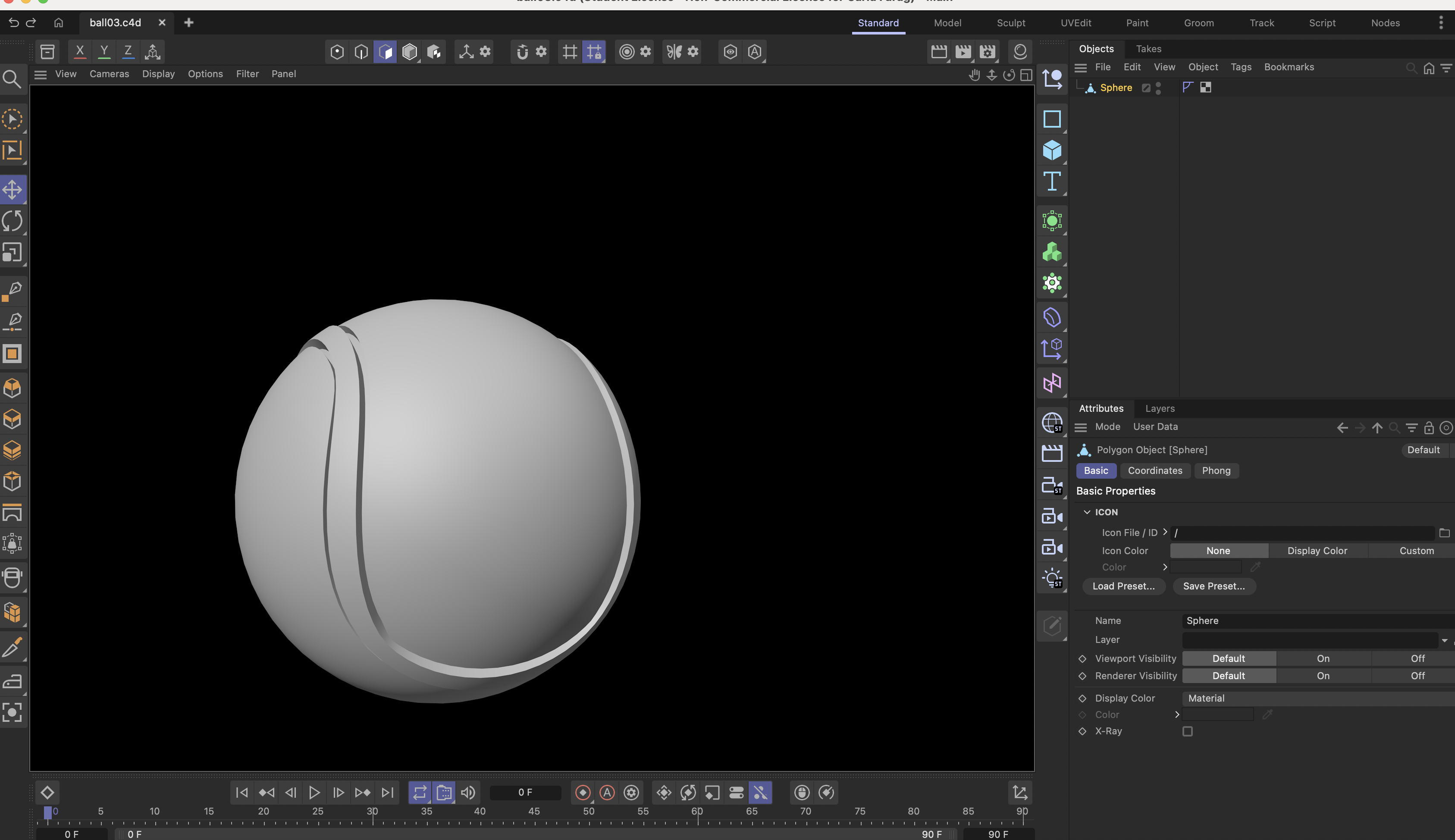
Task: Collapse the ICON section
Action: 1087,512
